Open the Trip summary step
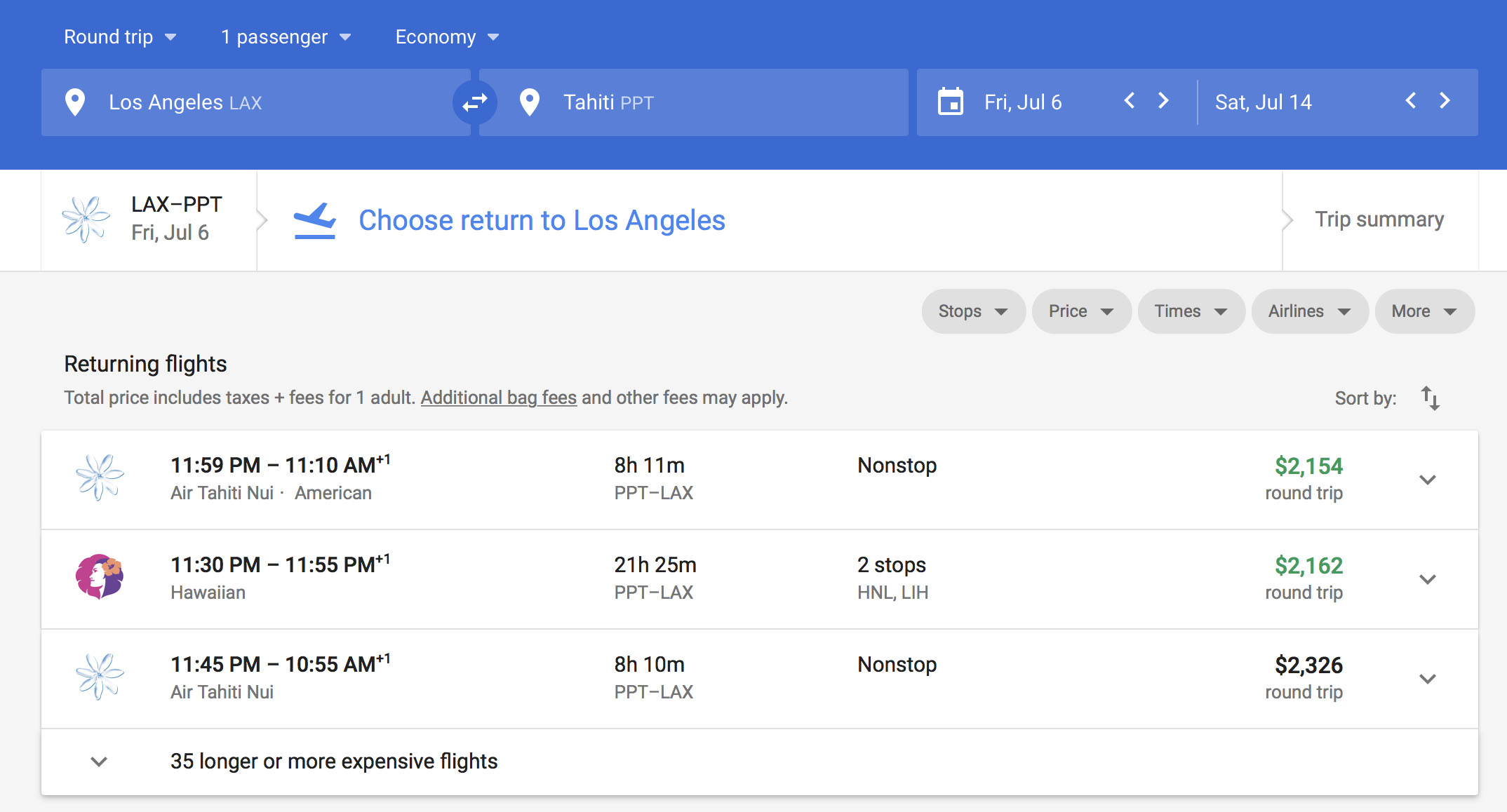The image size is (1507, 812). tap(1379, 219)
